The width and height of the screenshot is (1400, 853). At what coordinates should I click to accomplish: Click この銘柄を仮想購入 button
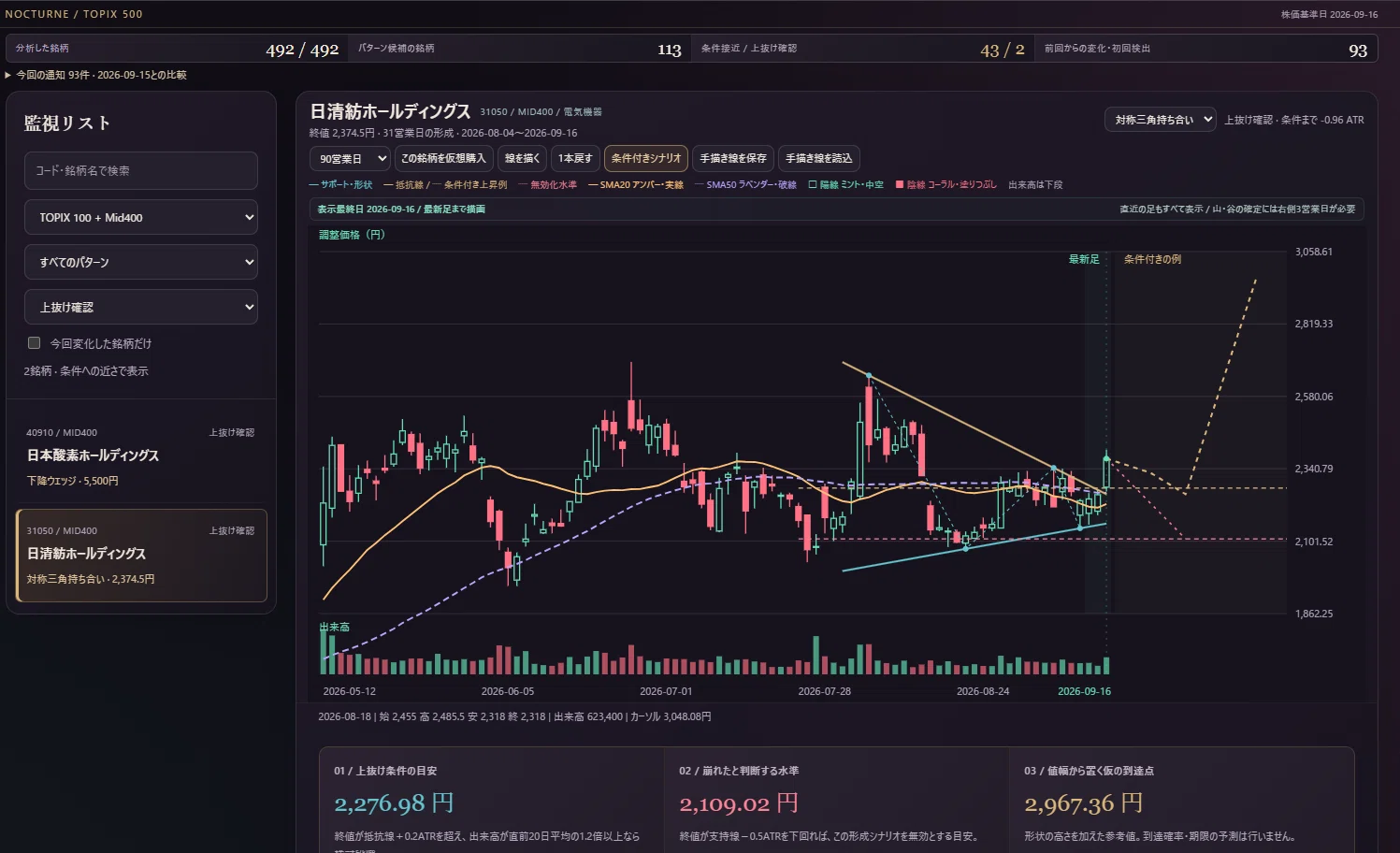pos(443,159)
